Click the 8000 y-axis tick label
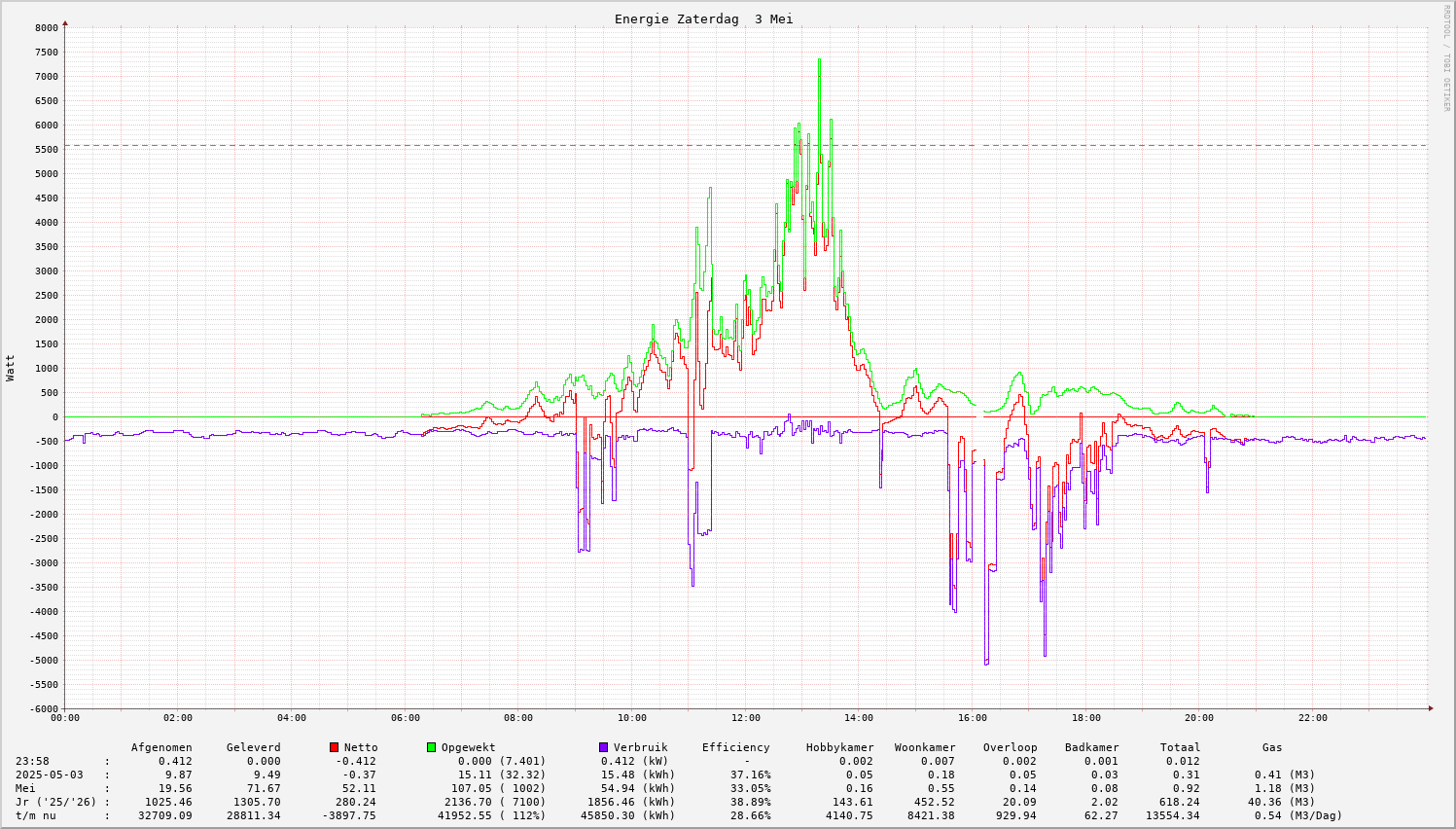The height and width of the screenshot is (829, 1456). click(46, 28)
